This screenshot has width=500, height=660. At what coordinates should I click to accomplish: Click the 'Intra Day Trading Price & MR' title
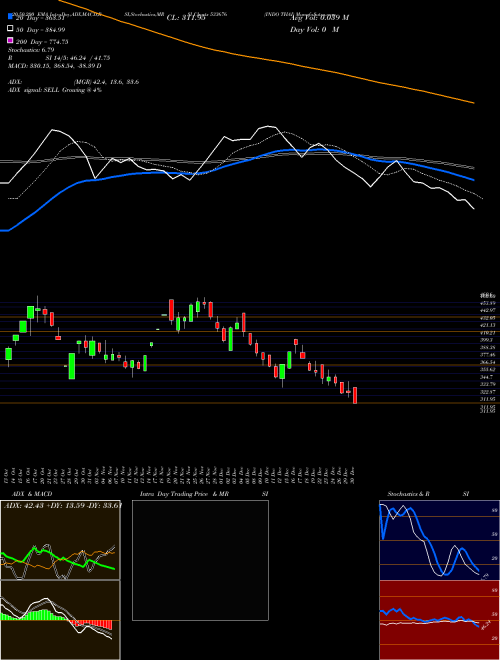pos(184,494)
